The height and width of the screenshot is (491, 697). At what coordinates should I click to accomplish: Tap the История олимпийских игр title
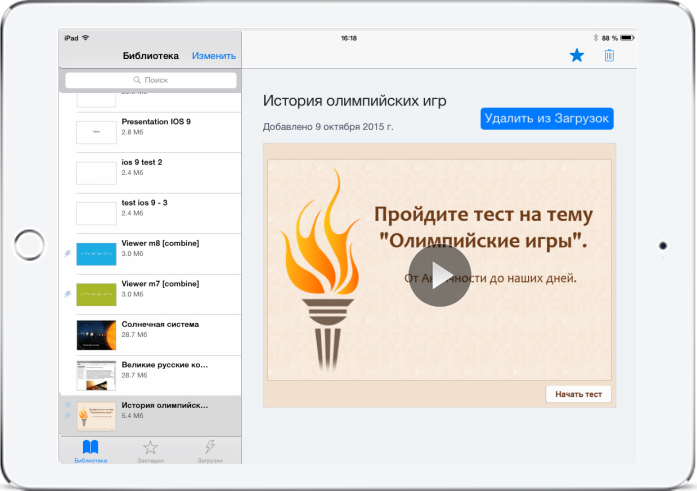point(354,101)
